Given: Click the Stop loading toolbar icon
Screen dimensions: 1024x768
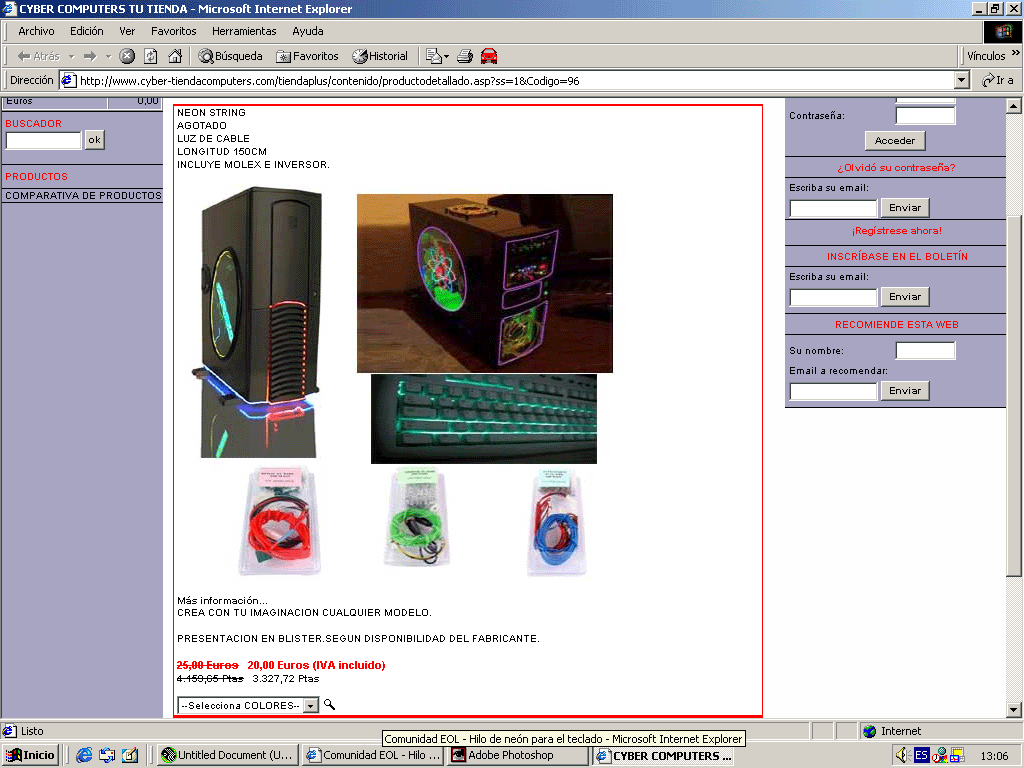Looking at the screenshot, I should click(127, 56).
